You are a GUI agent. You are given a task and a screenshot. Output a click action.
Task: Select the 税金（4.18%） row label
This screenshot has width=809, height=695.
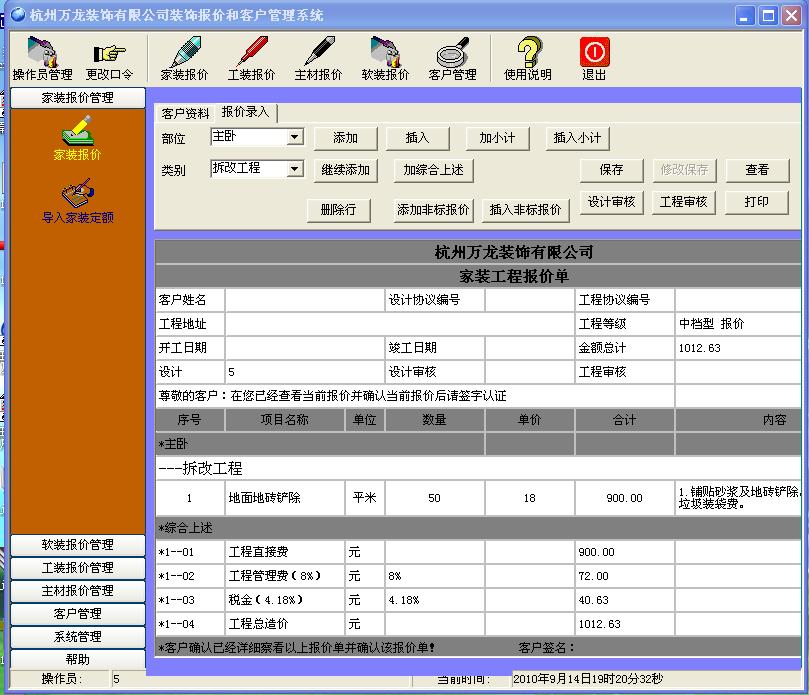pos(284,600)
